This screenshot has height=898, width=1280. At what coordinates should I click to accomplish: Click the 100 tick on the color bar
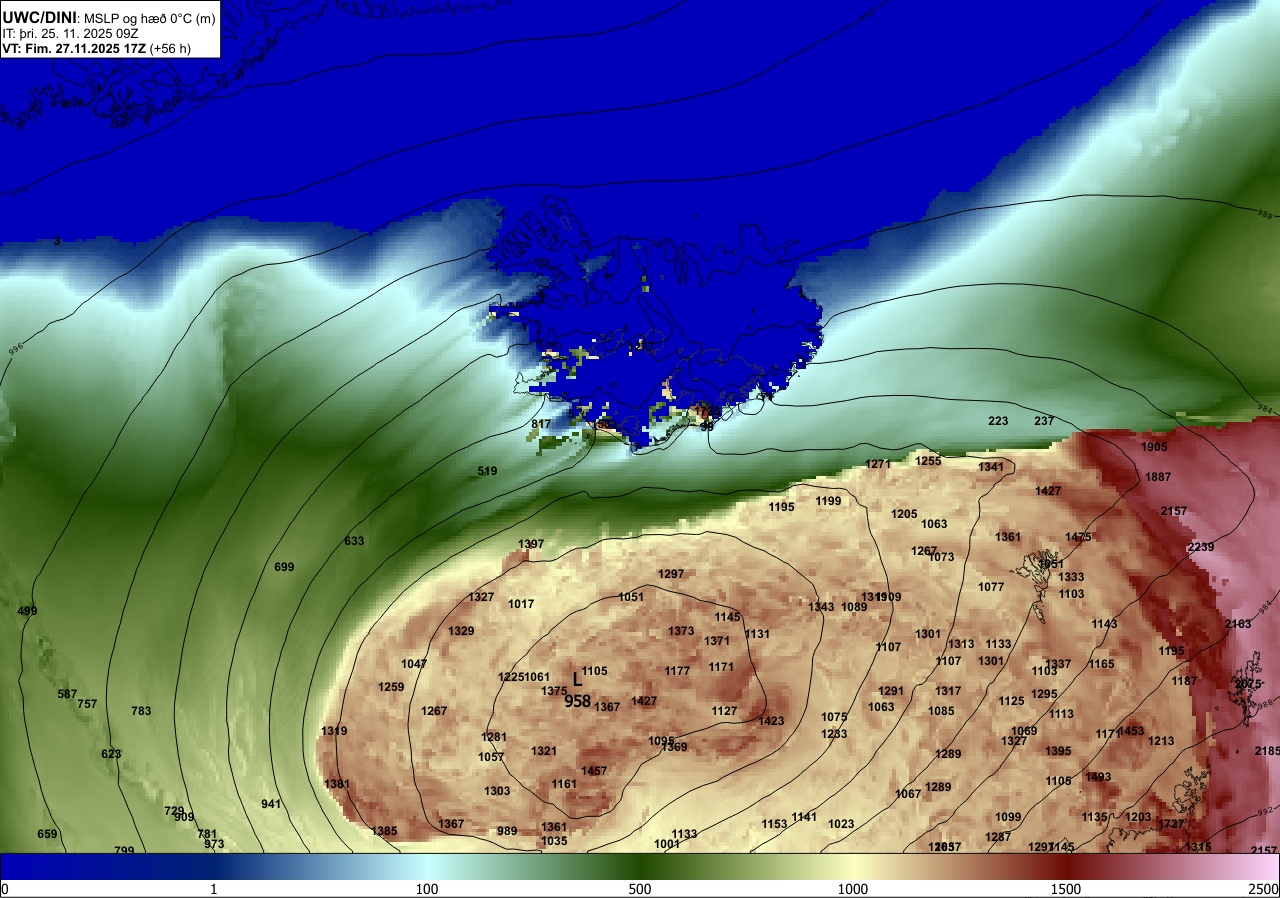click(x=426, y=889)
